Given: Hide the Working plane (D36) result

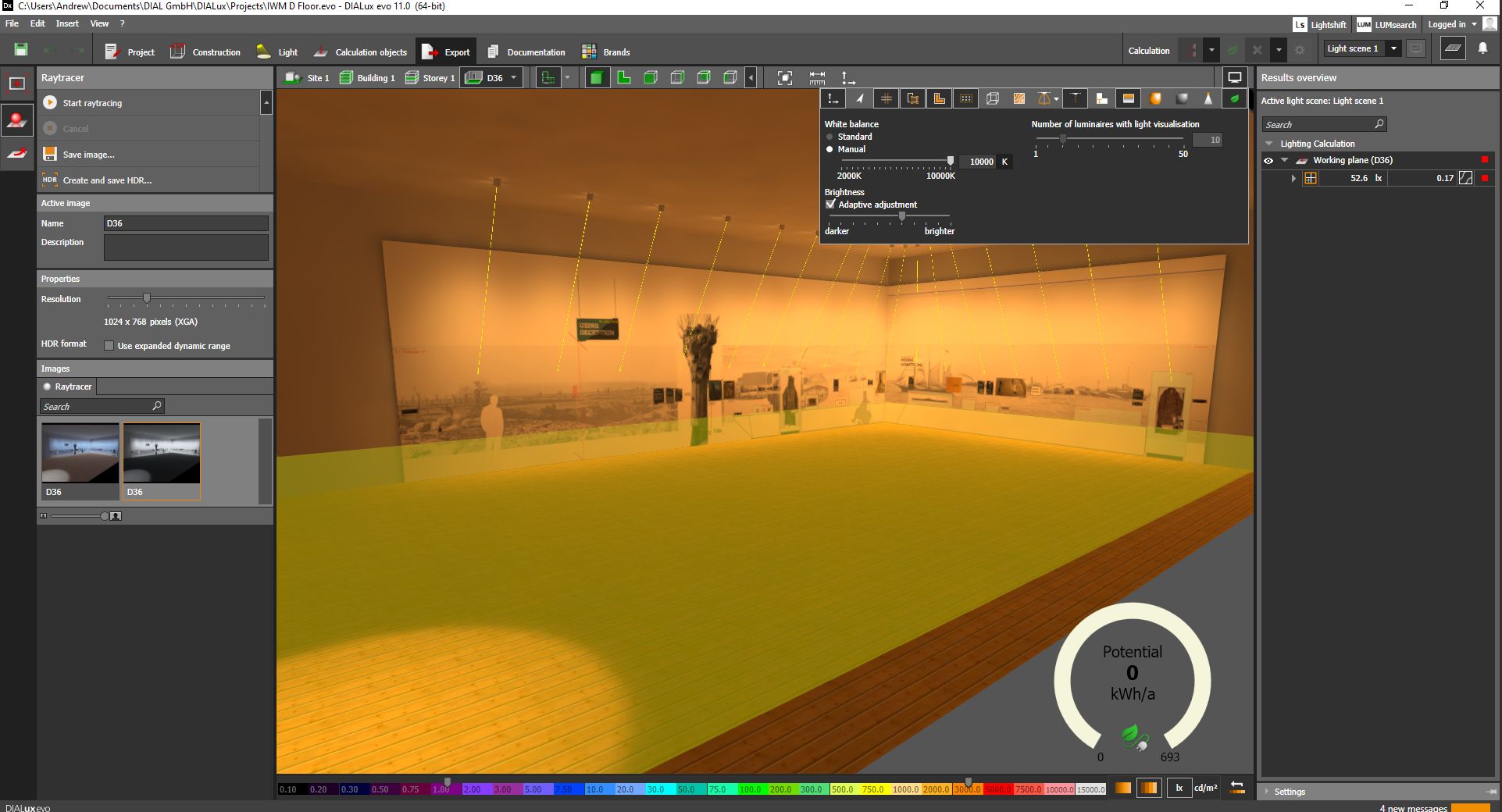Looking at the screenshot, I should coord(1268,161).
